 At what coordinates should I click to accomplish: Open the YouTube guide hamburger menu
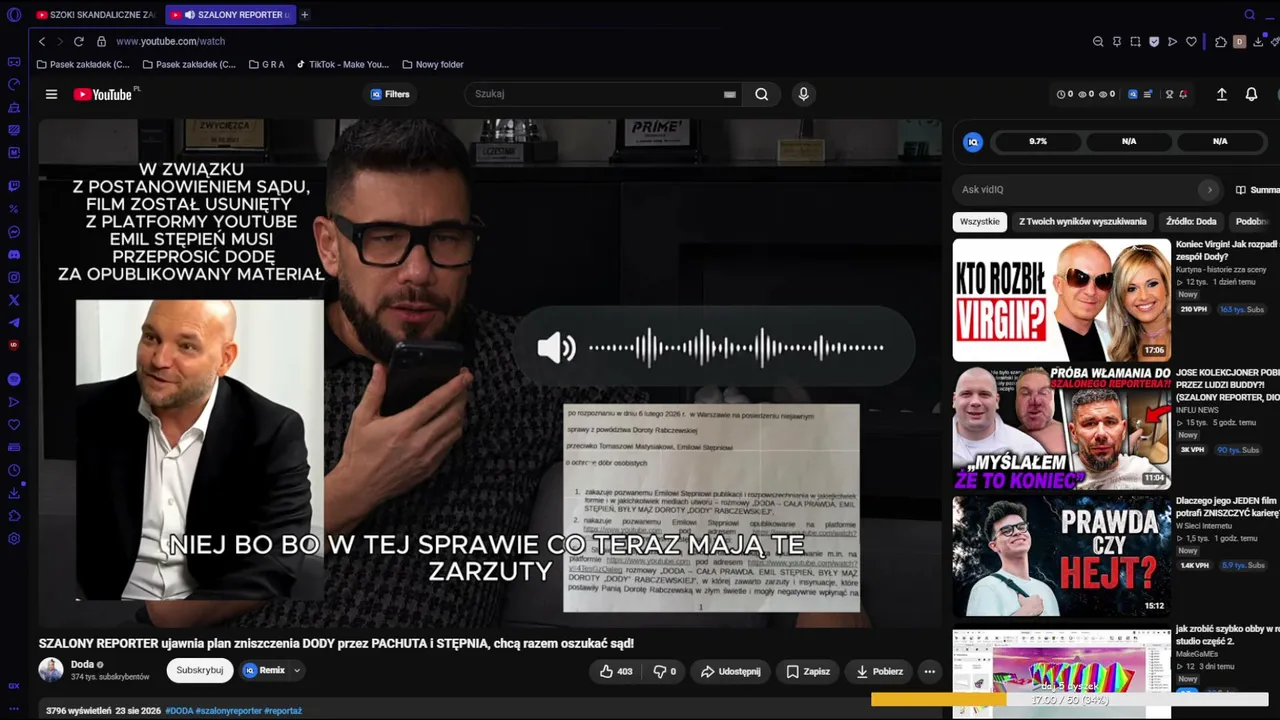coord(51,94)
